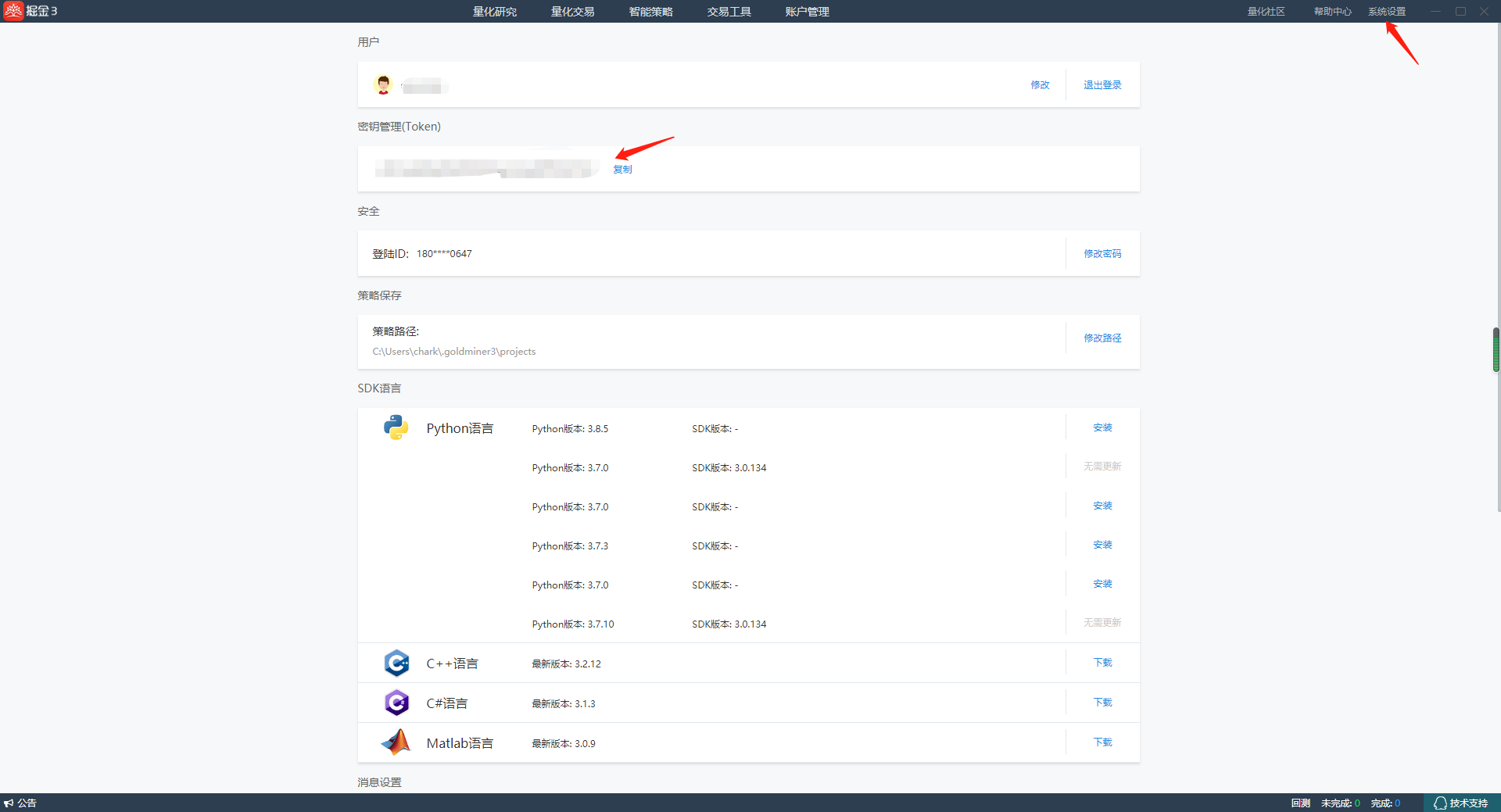This screenshot has height=812, width=1501.
Task: Open the 账户管理 menu
Action: pyautogui.click(x=808, y=12)
